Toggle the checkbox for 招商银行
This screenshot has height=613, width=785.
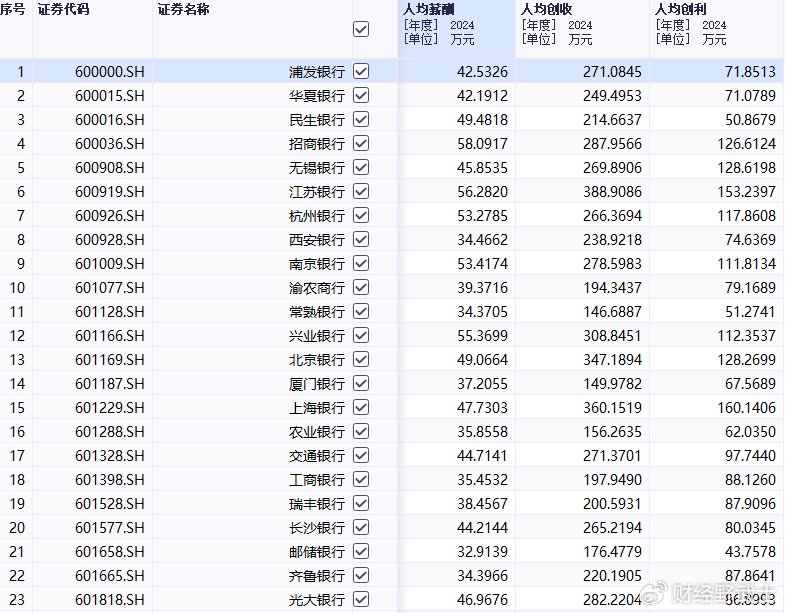click(361, 143)
